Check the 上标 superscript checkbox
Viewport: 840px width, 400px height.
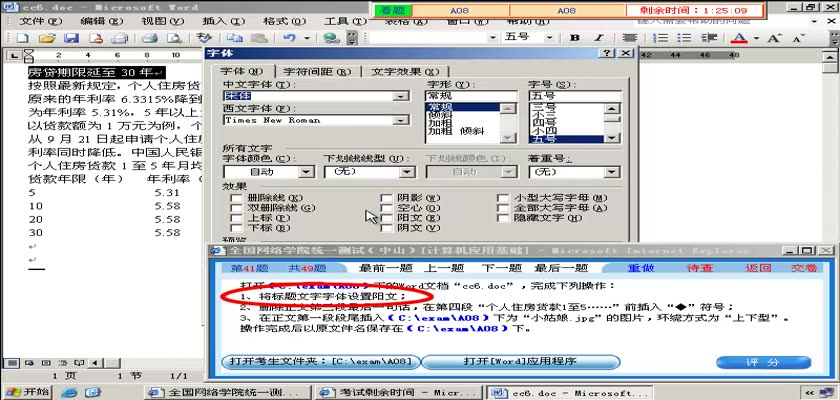point(236,218)
